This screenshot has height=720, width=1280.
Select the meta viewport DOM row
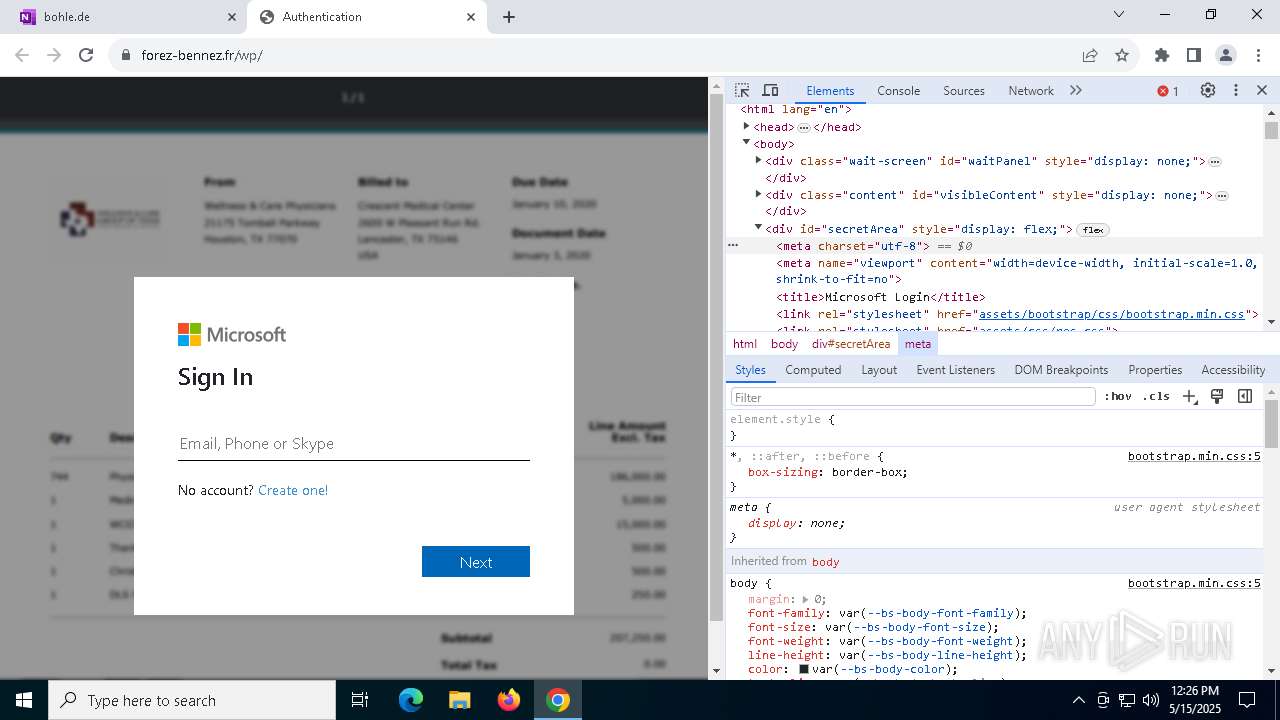pos(1016,271)
